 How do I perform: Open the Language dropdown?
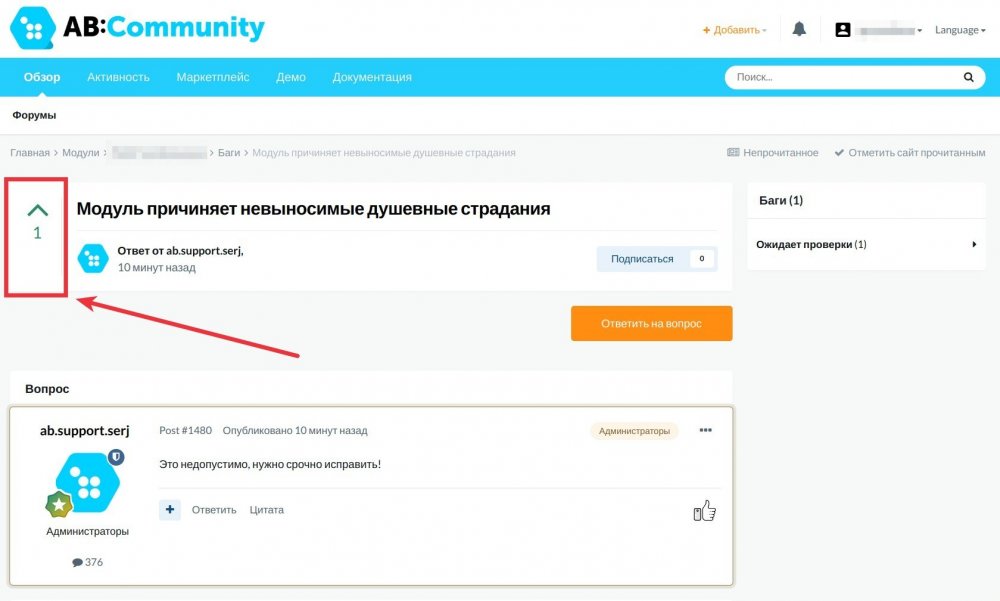(960, 30)
